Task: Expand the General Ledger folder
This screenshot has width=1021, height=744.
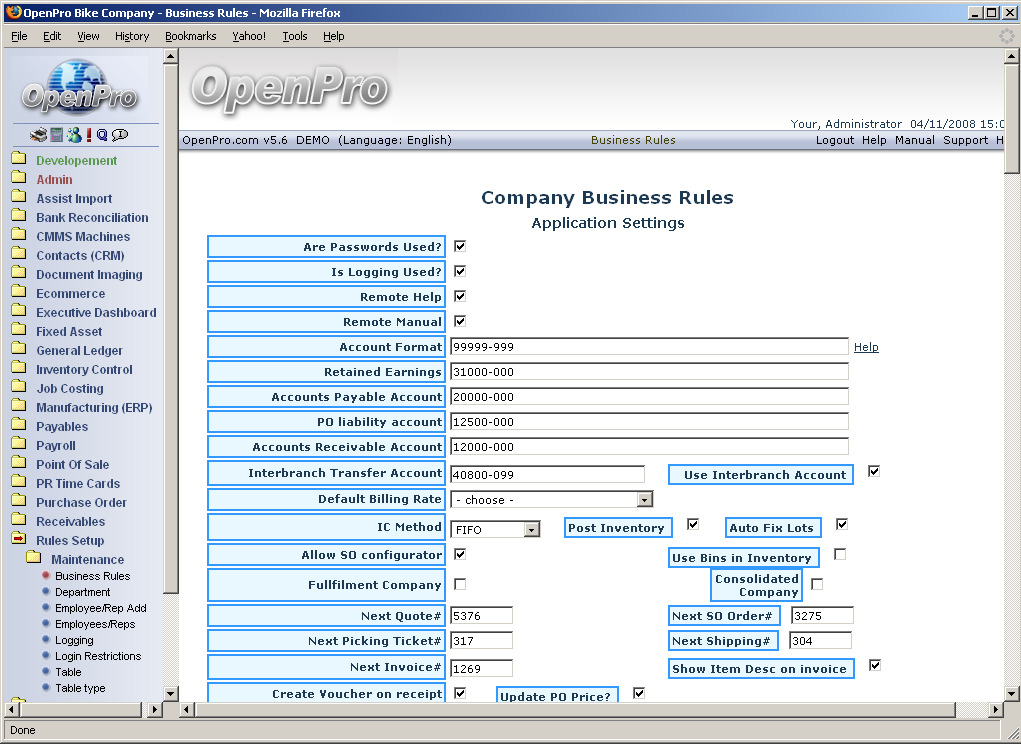Action: click(19, 350)
